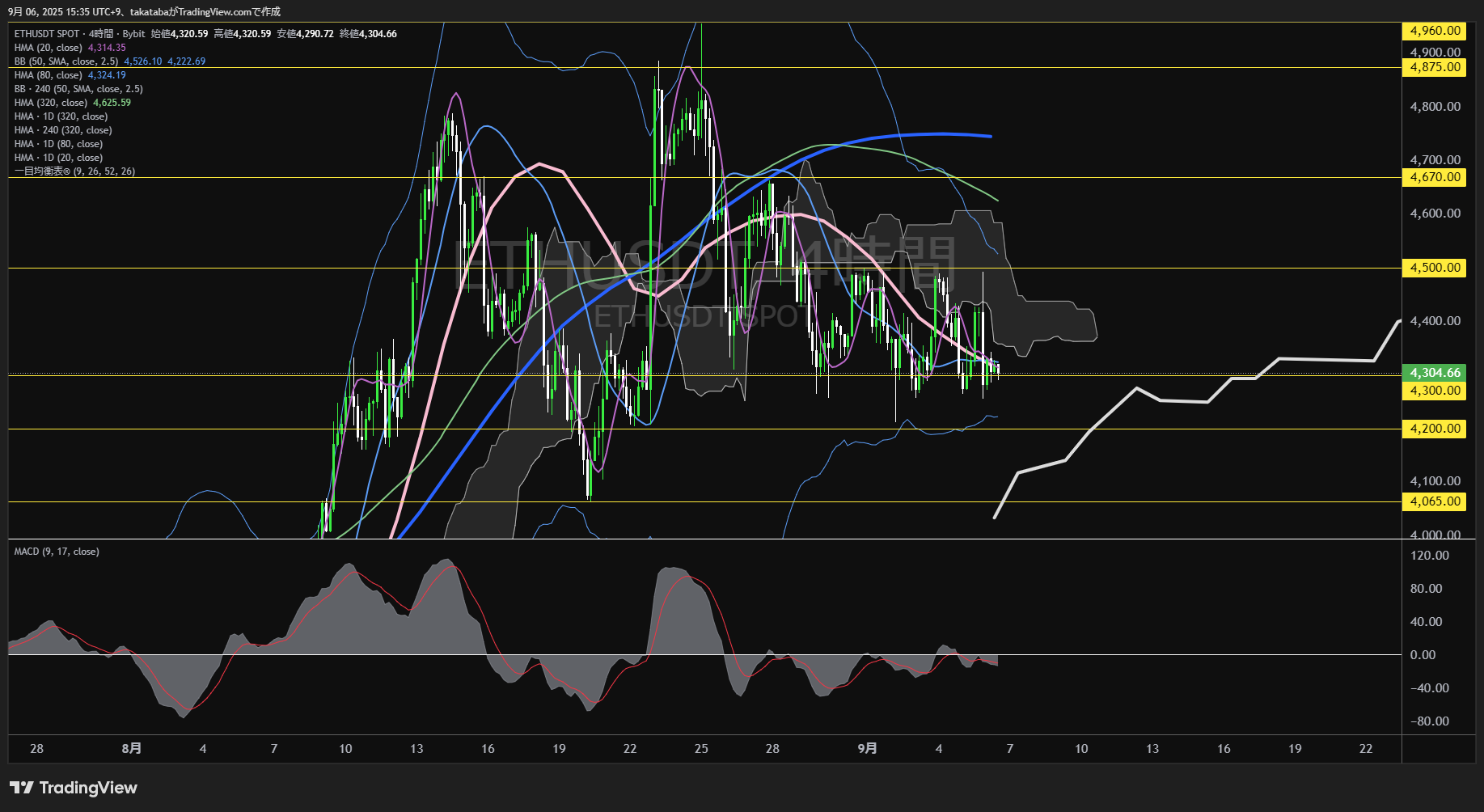Viewport: 1484px width, 812px height.
Task: Click the MACD scale value −80.00
Action: [x=1430, y=721]
